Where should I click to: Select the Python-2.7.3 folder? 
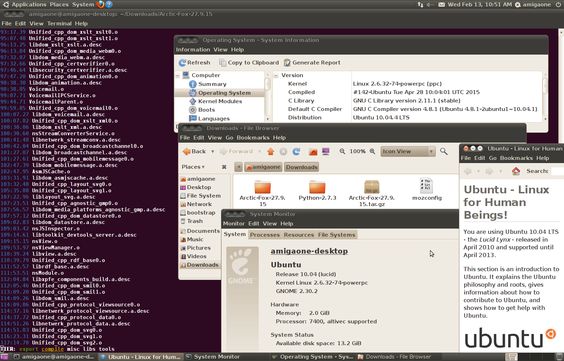point(317,191)
